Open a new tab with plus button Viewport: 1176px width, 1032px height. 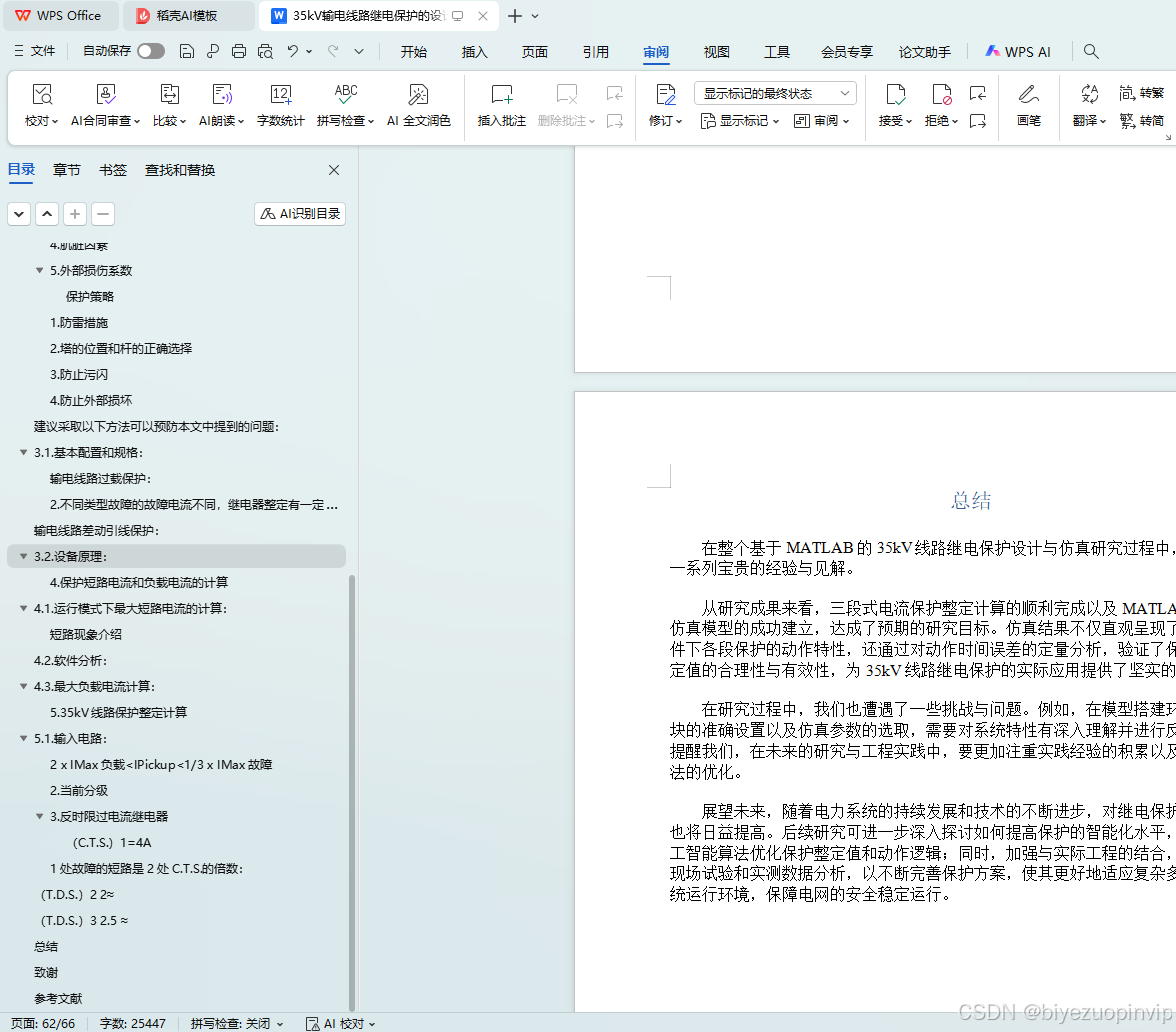(514, 16)
